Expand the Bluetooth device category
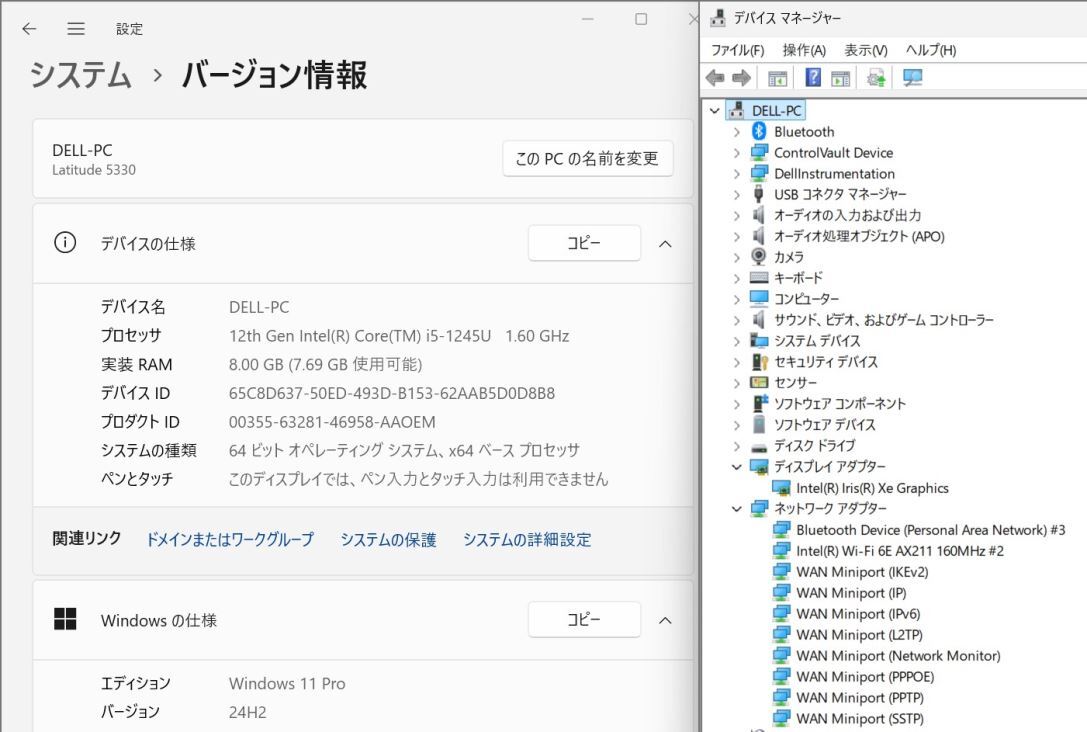The height and width of the screenshot is (732, 1087). (x=738, y=131)
